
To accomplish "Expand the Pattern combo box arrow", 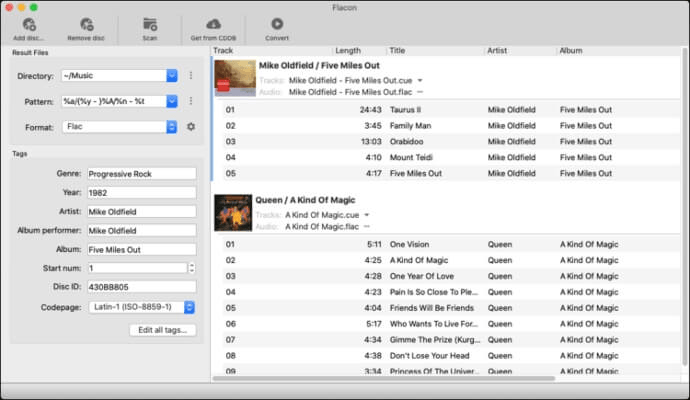I will 172,101.
